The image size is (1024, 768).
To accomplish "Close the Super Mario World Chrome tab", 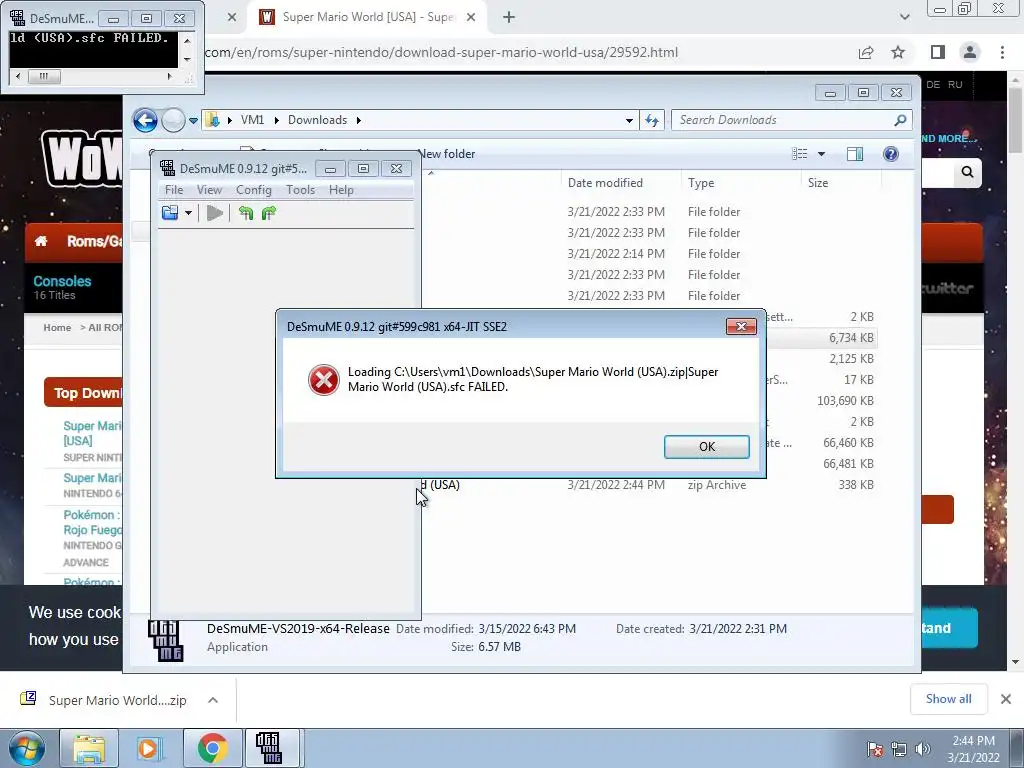I will (471, 18).
